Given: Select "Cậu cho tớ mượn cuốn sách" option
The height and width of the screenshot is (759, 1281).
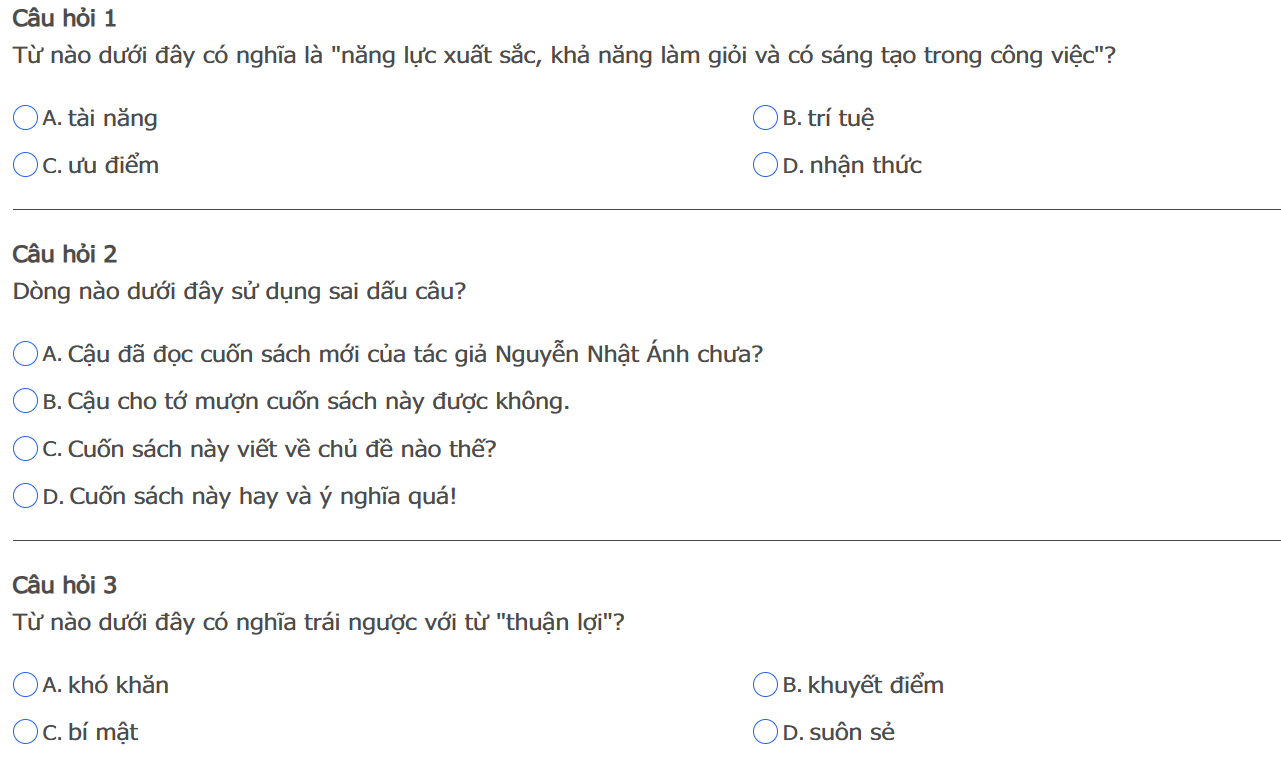Looking at the screenshot, I should pyautogui.click(x=26, y=401).
